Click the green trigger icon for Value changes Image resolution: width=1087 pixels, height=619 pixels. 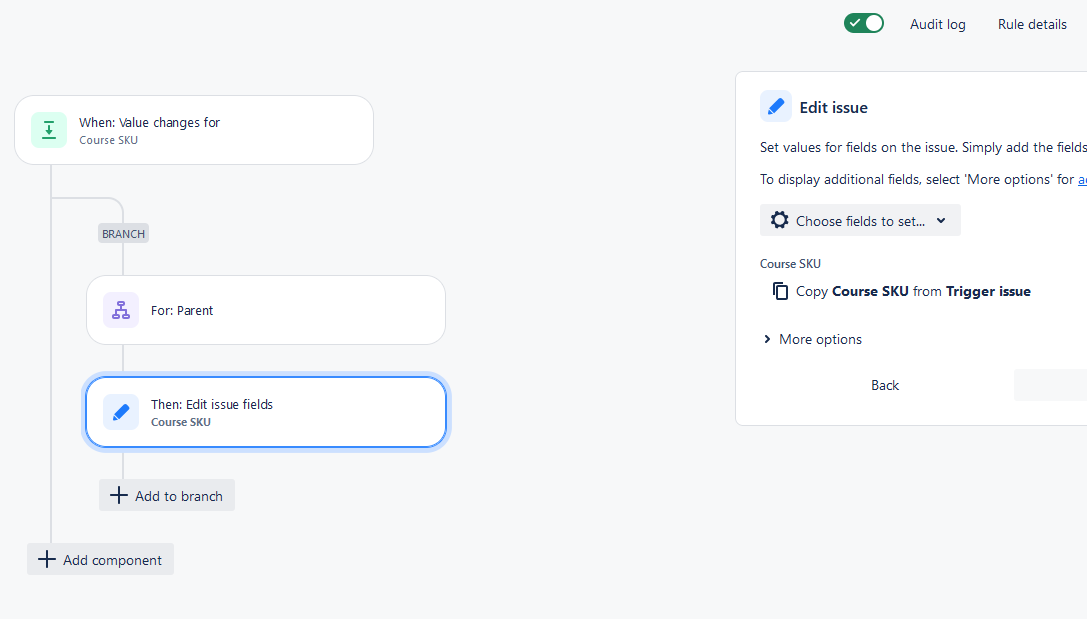click(49, 130)
